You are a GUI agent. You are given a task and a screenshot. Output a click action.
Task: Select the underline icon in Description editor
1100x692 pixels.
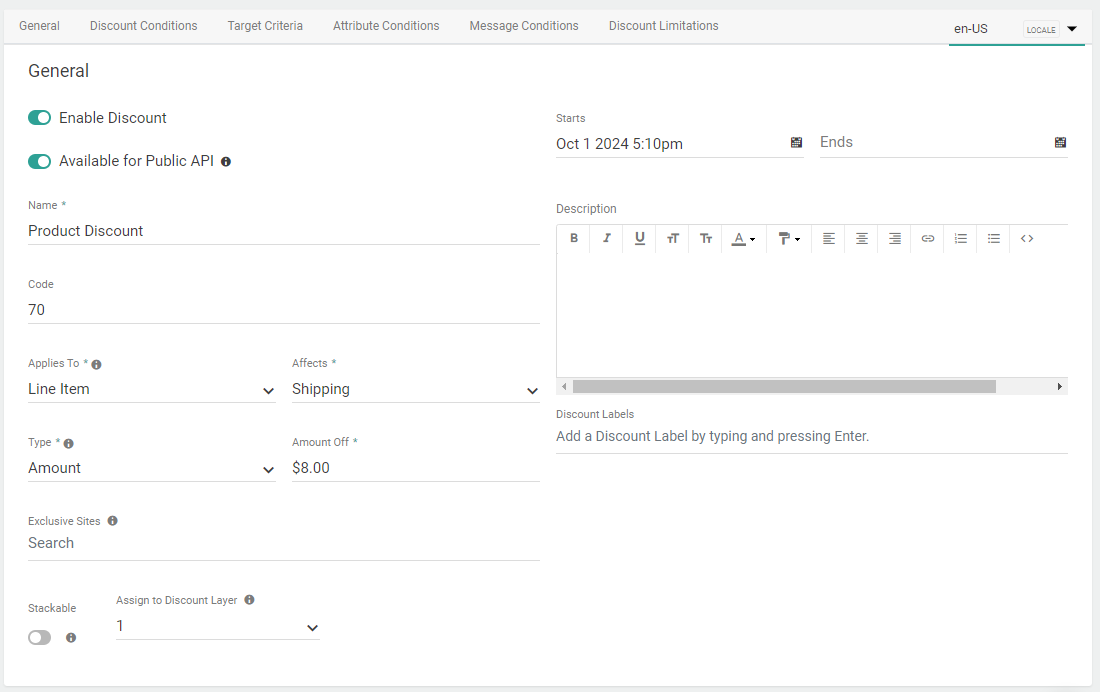tap(640, 238)
